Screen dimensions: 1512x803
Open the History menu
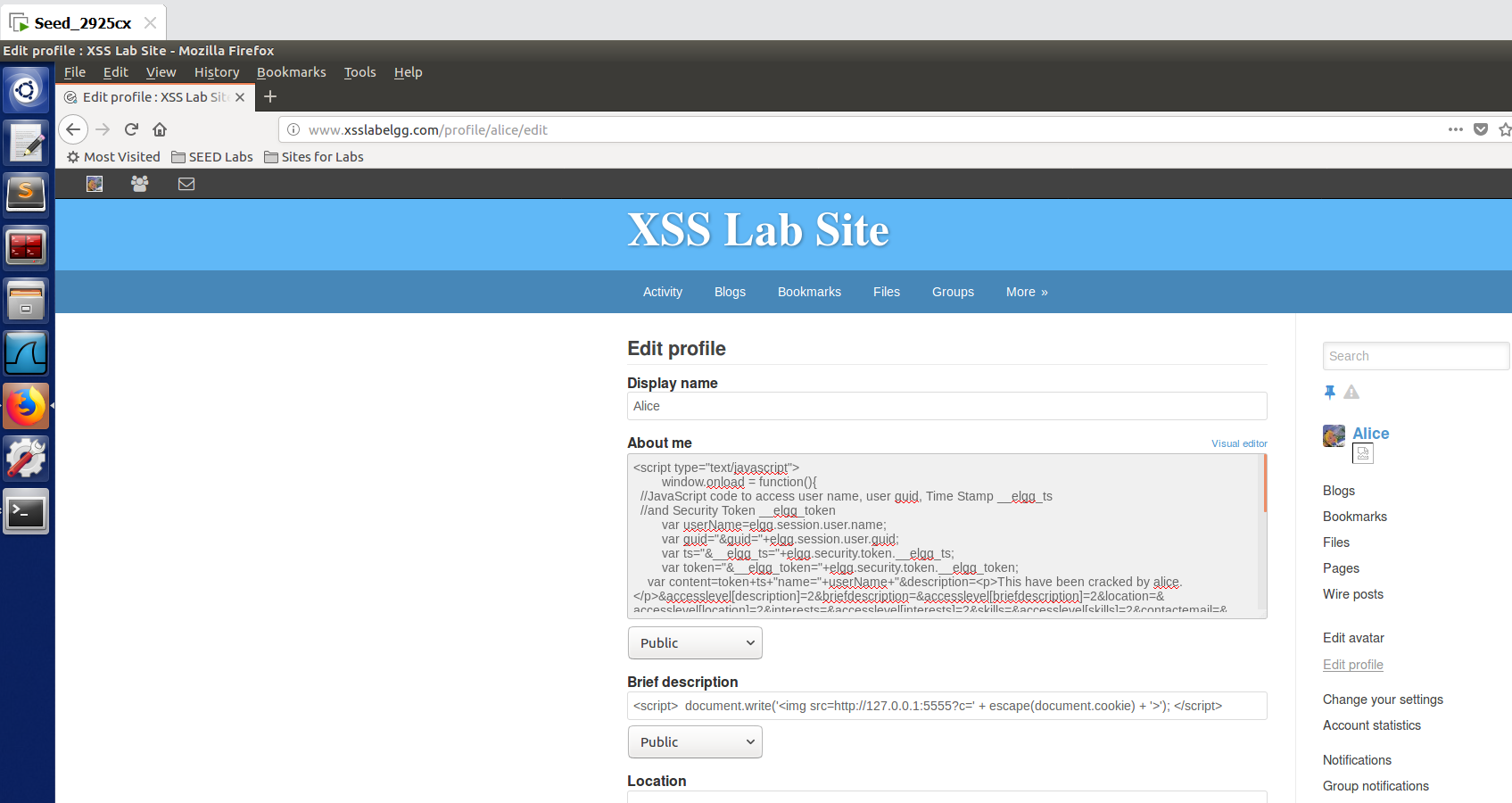[217, 72]
